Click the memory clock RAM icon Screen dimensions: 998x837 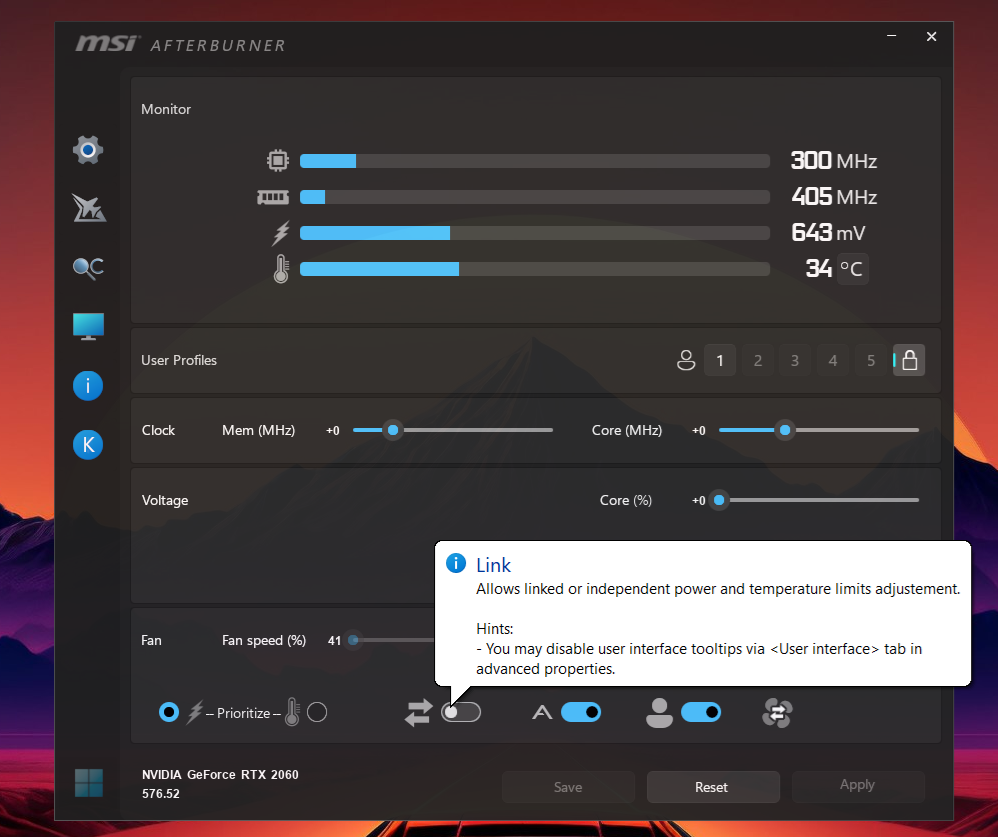coord(273,197)
